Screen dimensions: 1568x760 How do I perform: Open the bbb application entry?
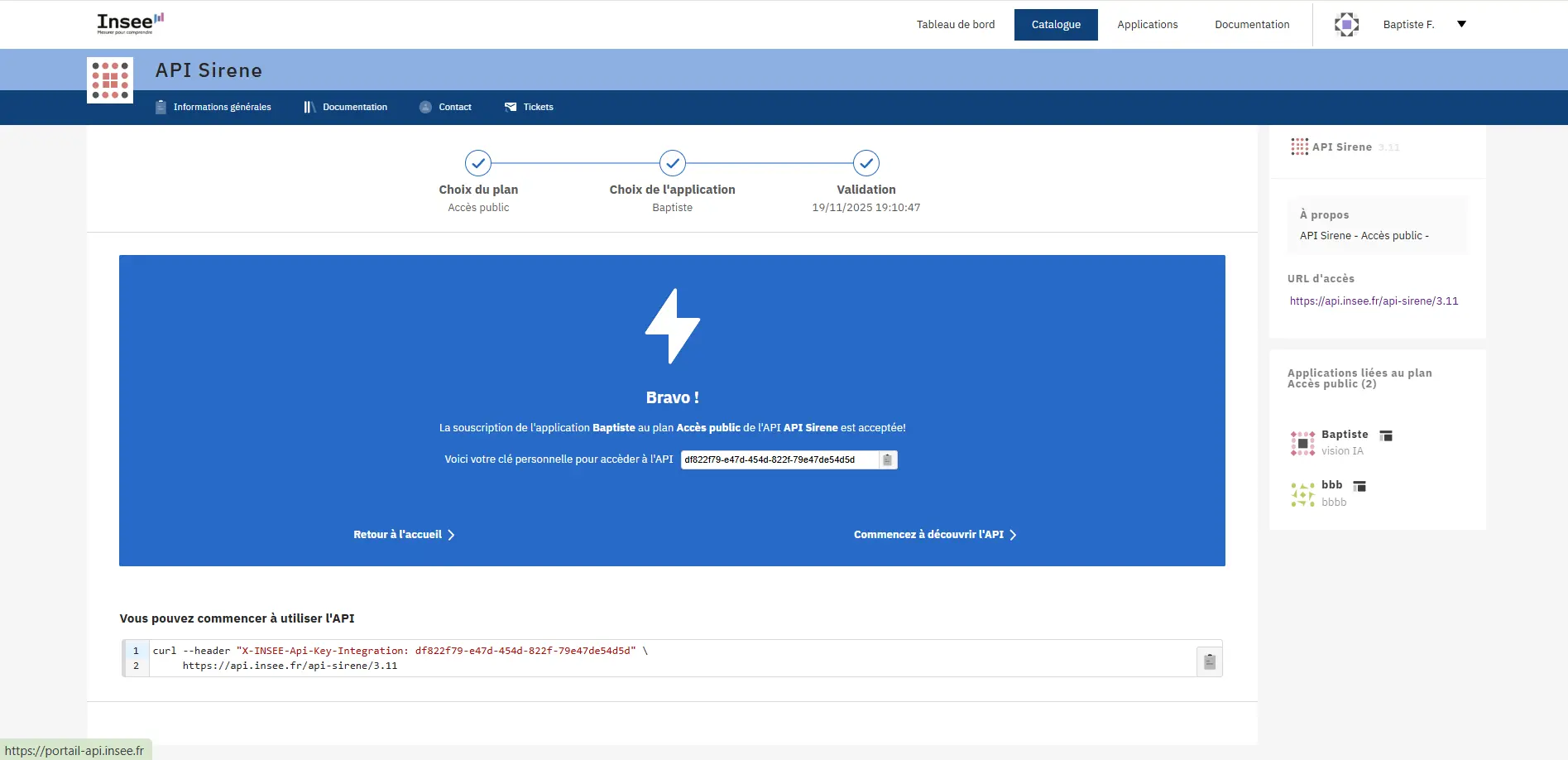(1331, 485)
